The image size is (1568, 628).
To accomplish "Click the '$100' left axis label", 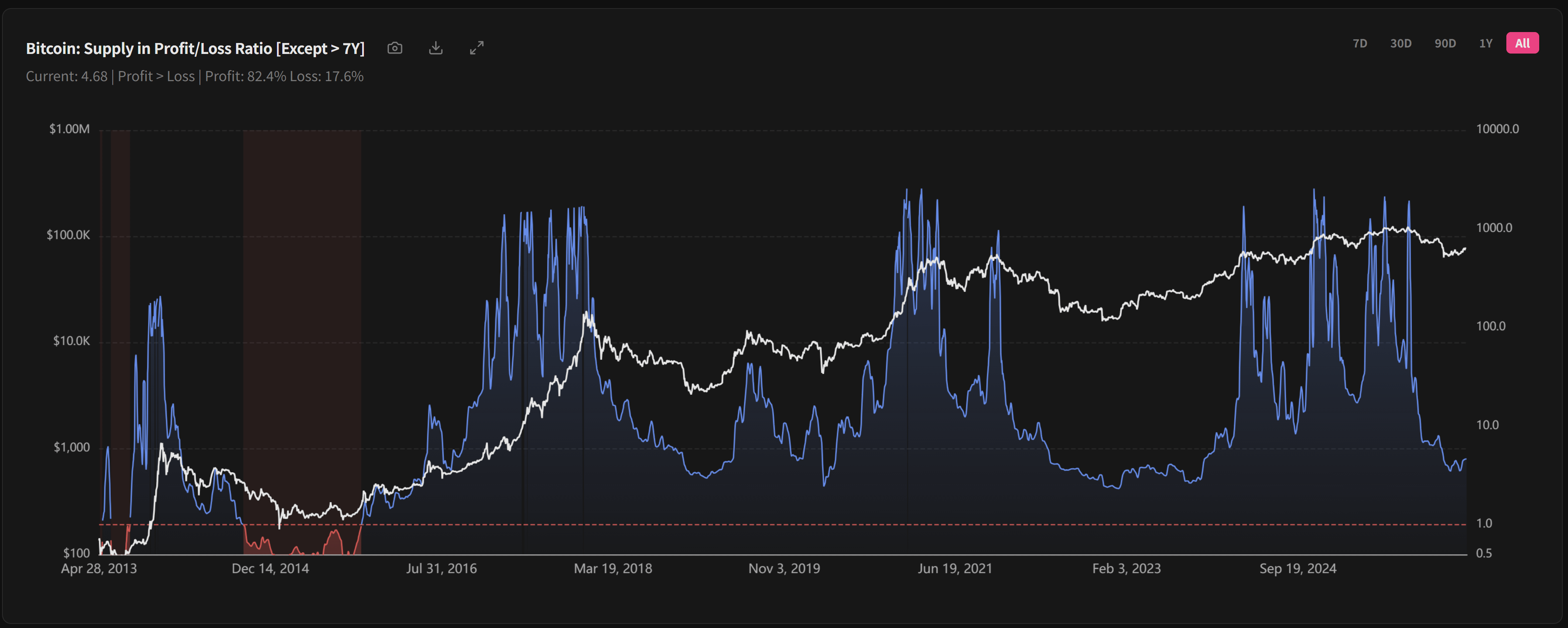I will click(77, 553).
